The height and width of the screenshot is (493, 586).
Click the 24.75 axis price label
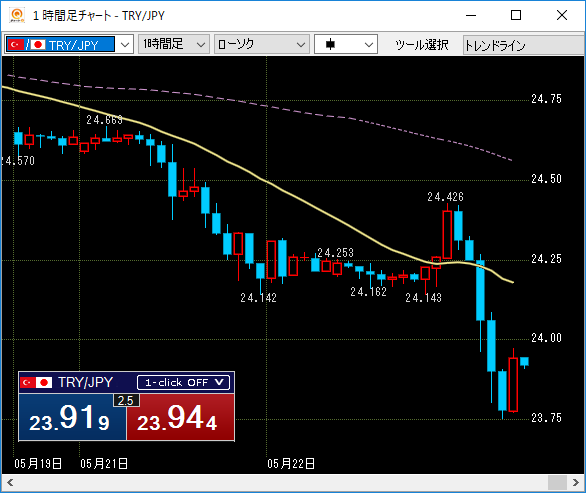[546, 99]
